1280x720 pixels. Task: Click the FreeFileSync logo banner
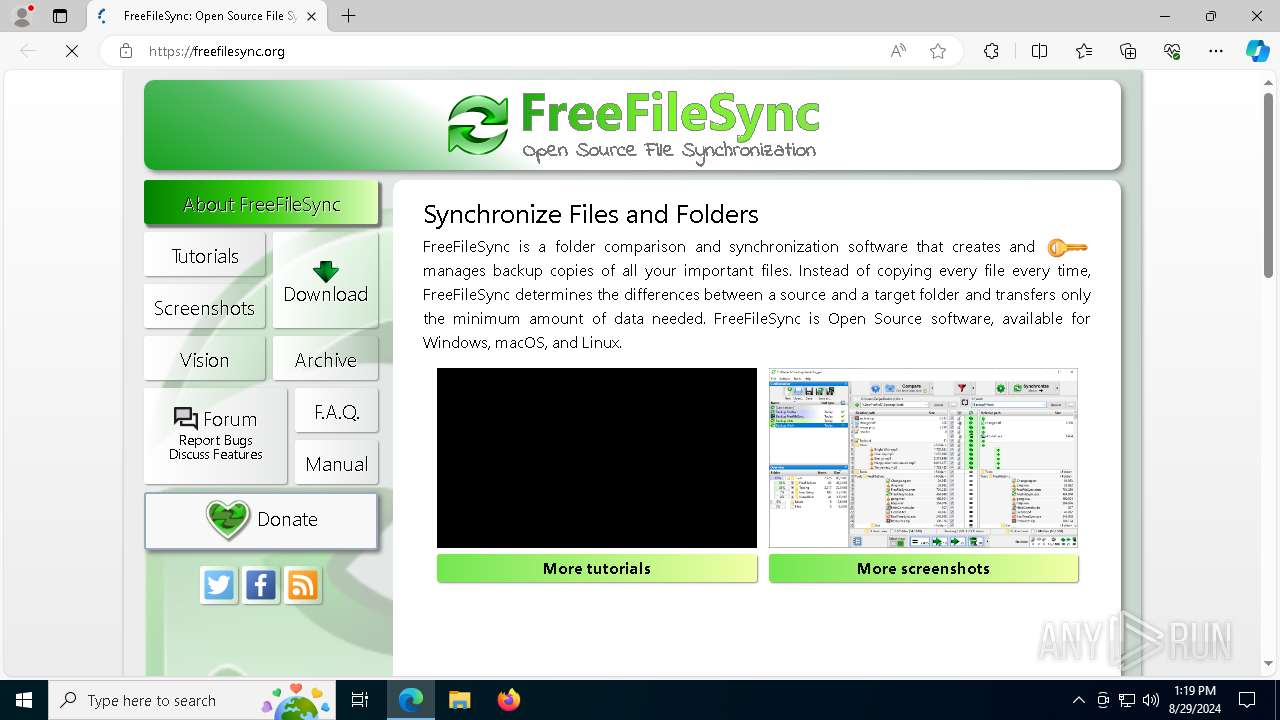tap(632, 125)
